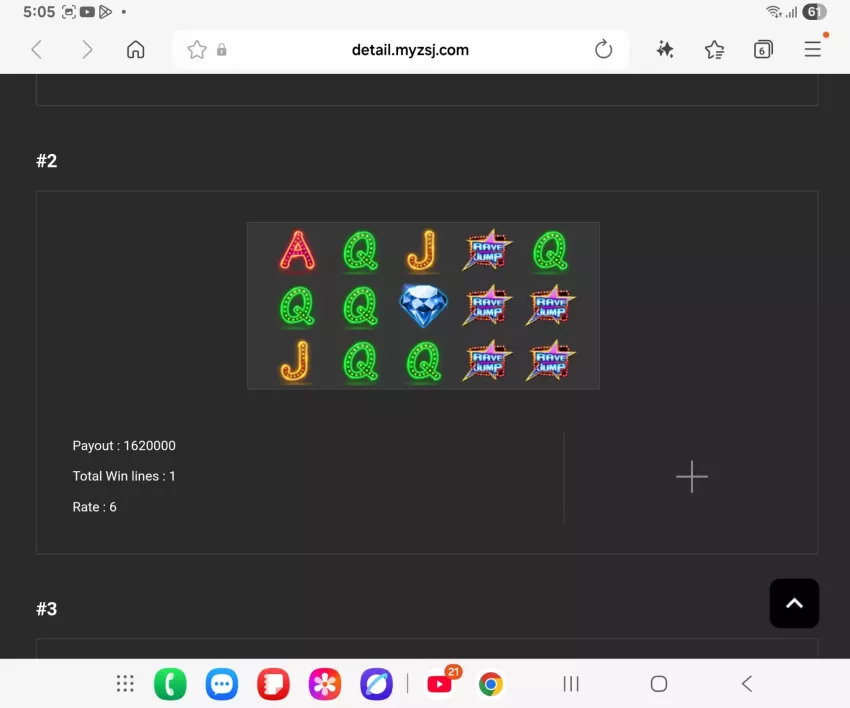Image resolution: width=850 pixels, height=708 pixels.
Task: Launch the Messages app
Action: pyautogui.click(x=222, y=684)
